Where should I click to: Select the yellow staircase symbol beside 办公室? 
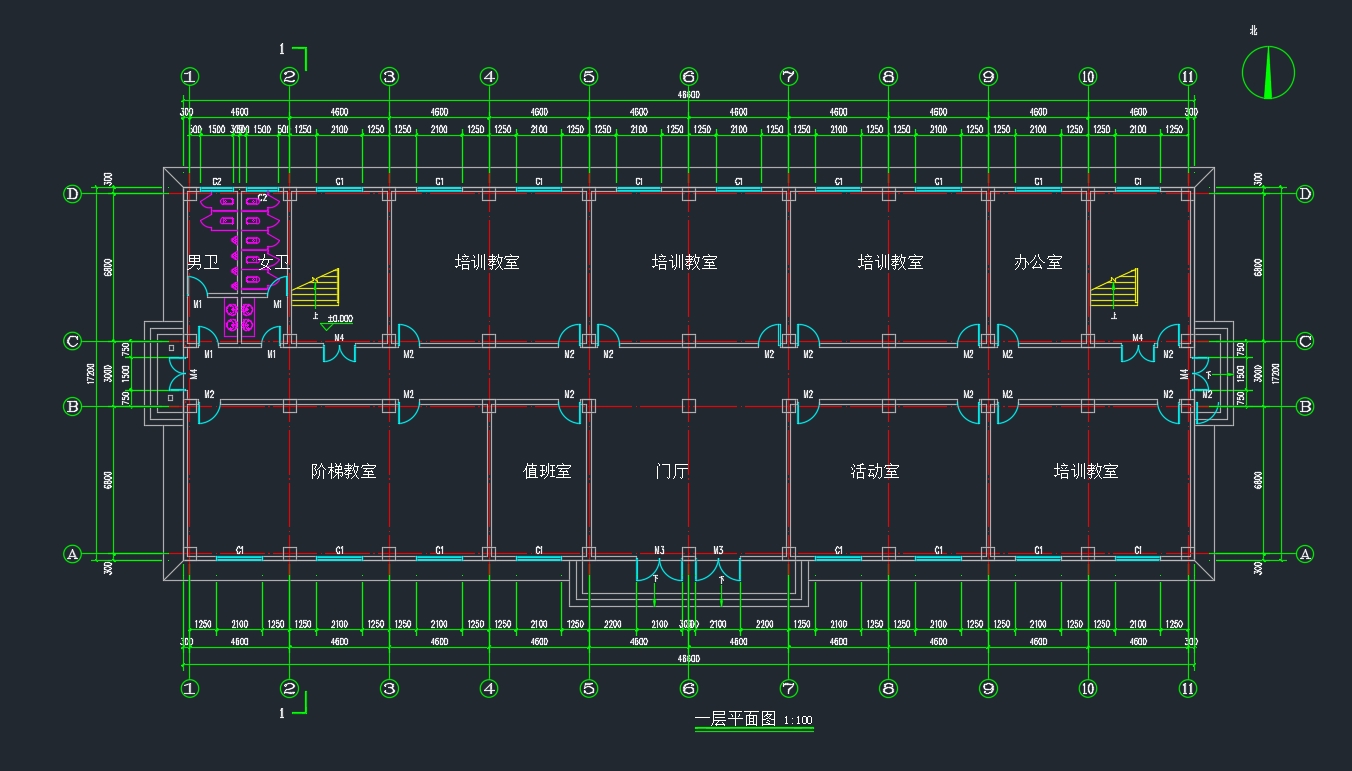tap(1114, 288)
